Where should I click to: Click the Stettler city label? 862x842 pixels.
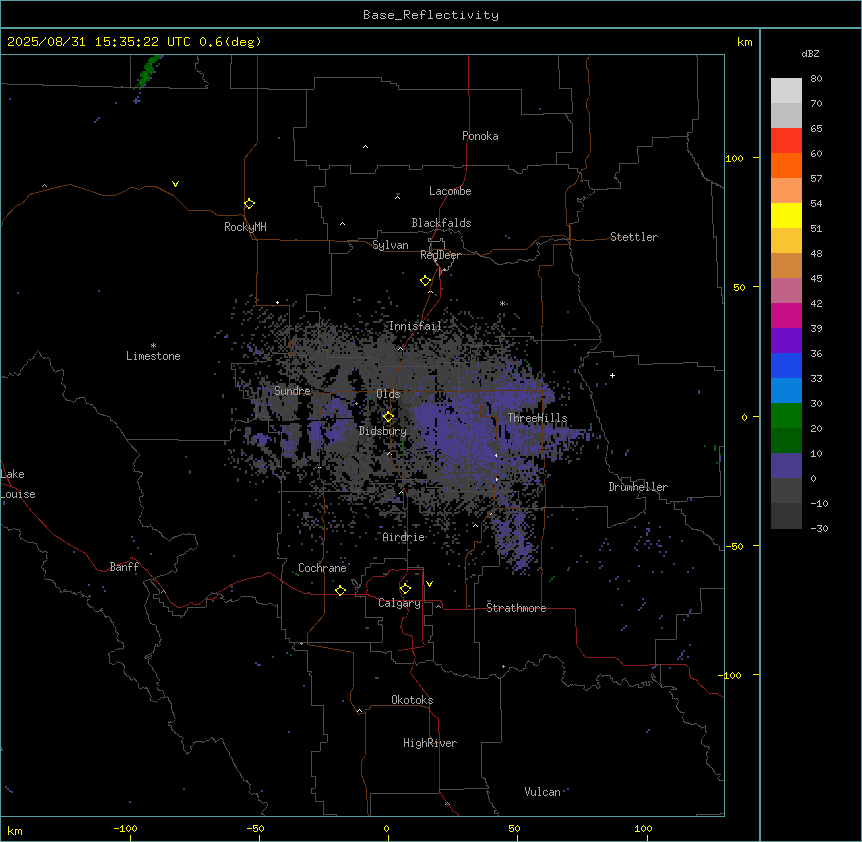click(634, 237)
